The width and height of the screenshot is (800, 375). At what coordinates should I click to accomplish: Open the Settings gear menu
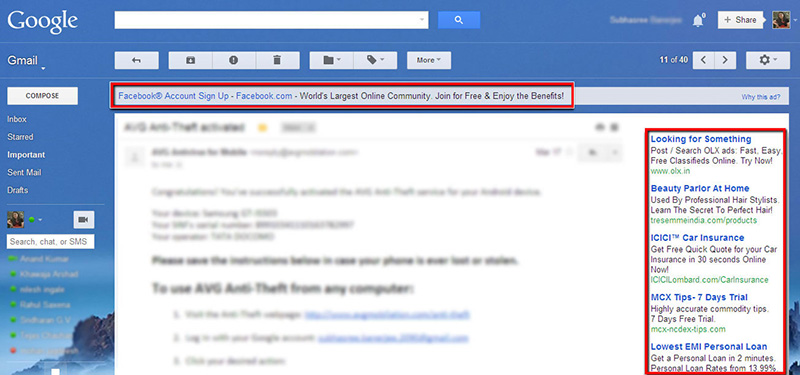(x=768, y=60)
